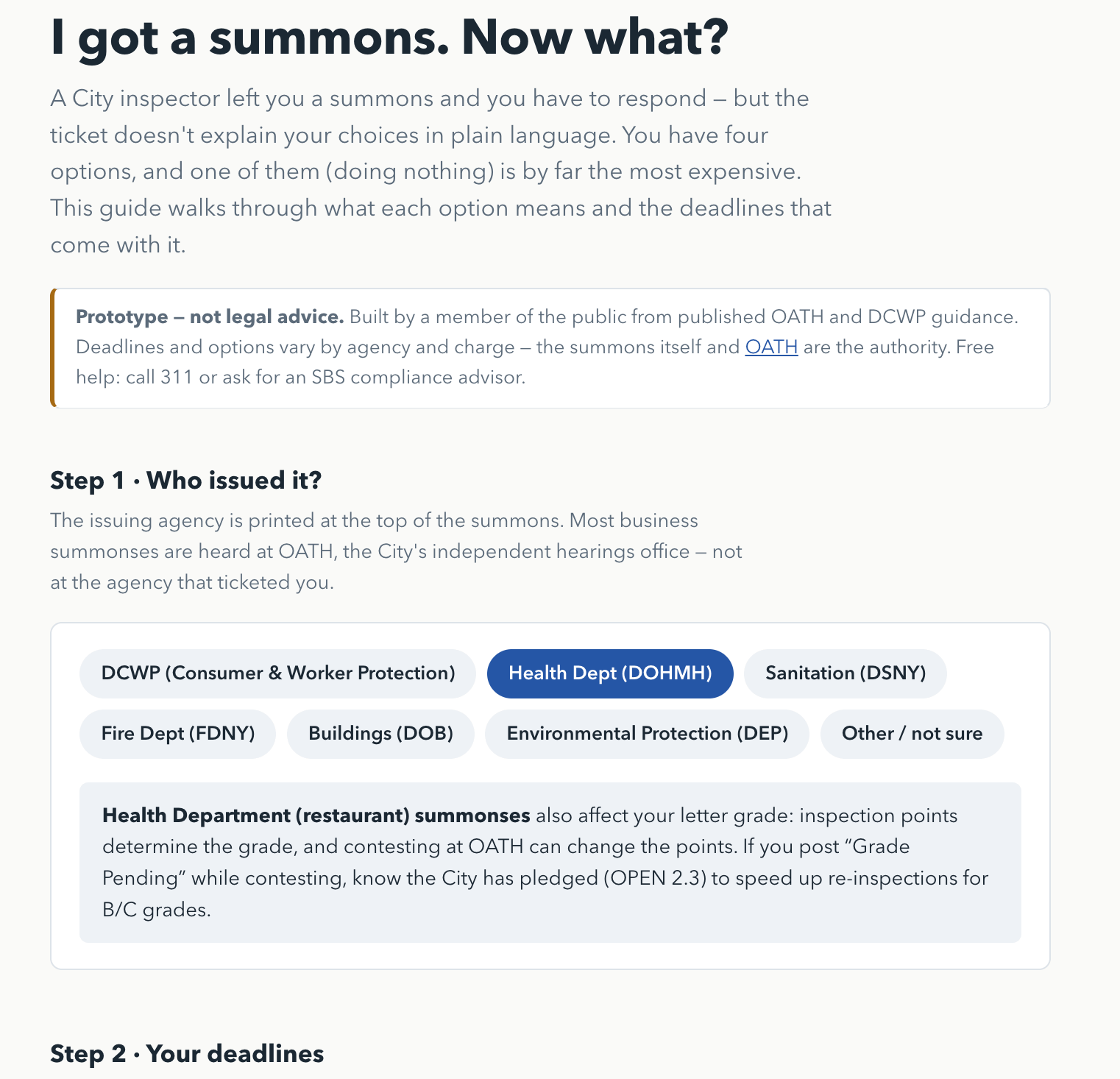
Task: Click the Step 1 description about issuing agency
Action: (396, 551)
